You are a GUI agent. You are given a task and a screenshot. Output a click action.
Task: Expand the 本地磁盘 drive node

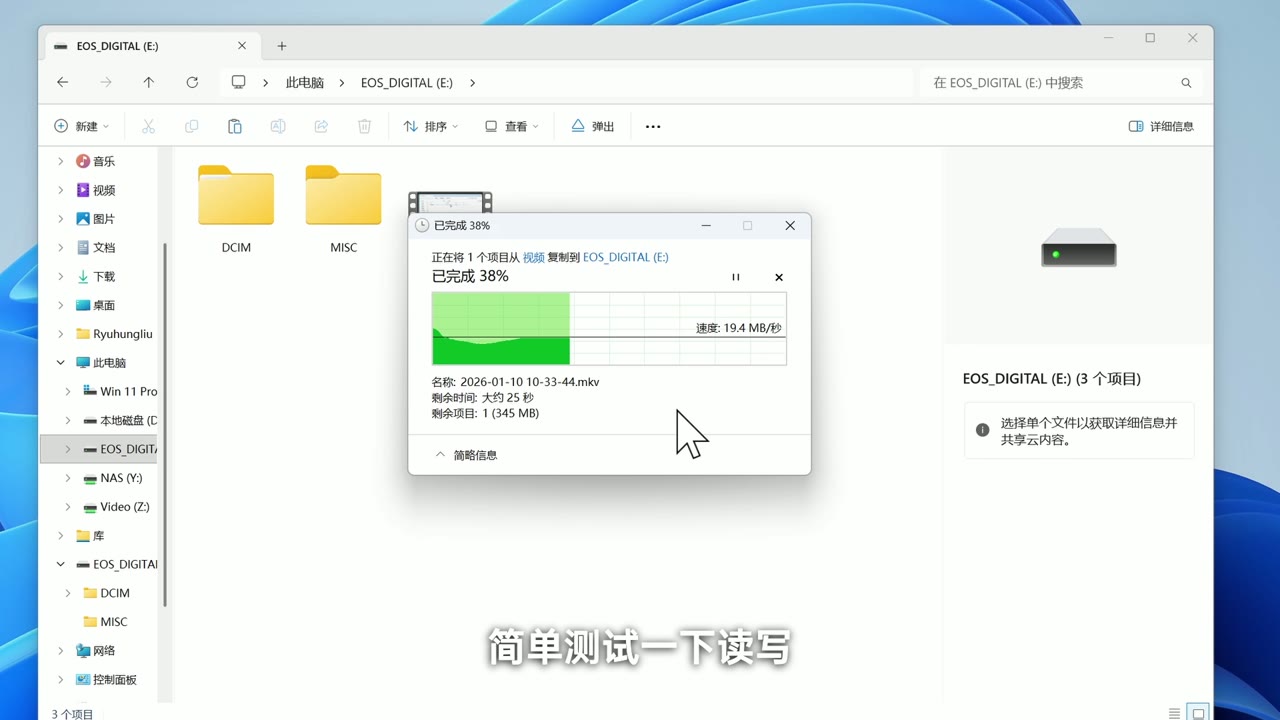[68, 421]
